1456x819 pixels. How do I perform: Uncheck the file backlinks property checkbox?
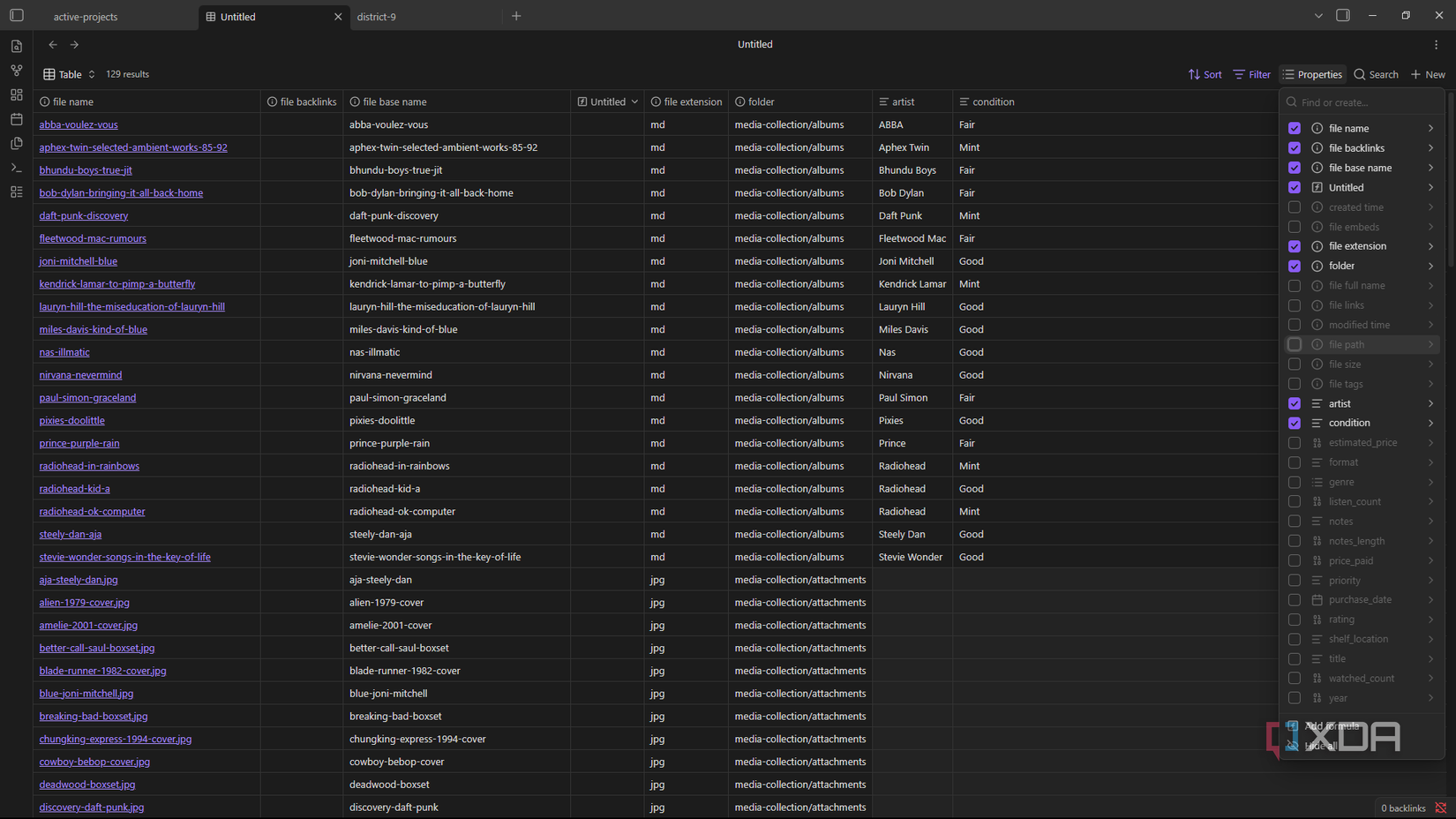1295,148
